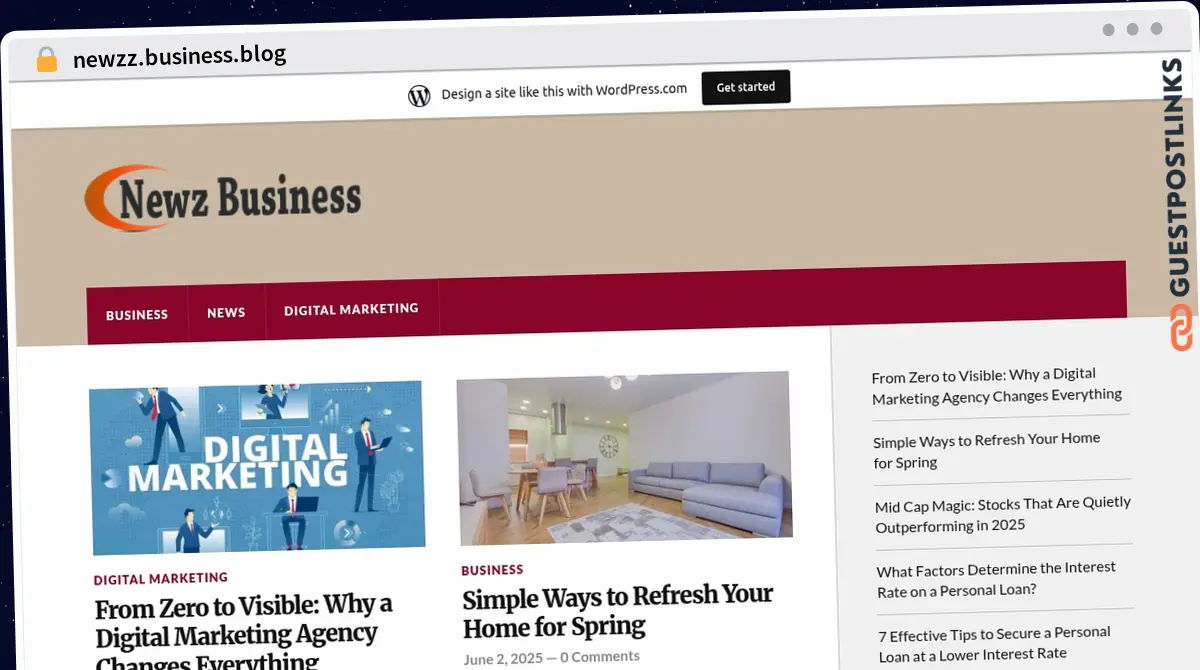This screenshot has width=1200, height=670.
Task: Click the Newz Business site logo
Action: click(x=222, y=198)
